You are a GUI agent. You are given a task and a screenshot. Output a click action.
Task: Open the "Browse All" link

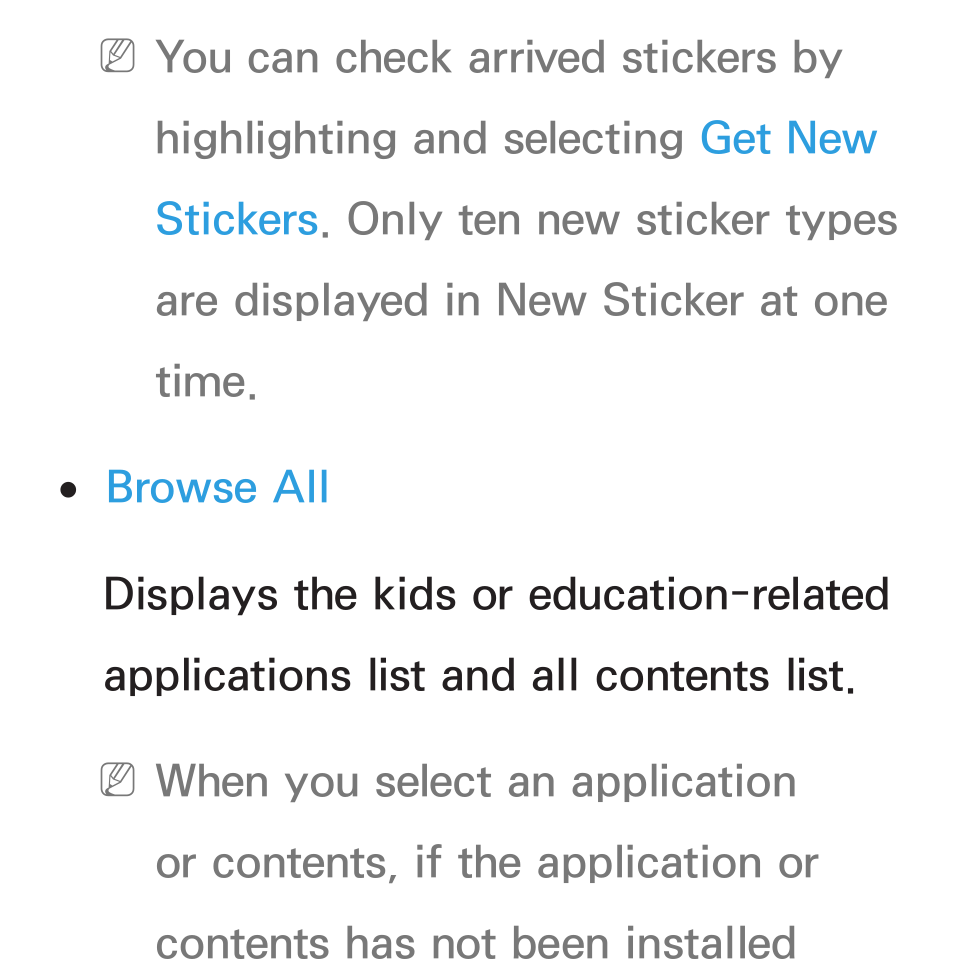[217, 487]
